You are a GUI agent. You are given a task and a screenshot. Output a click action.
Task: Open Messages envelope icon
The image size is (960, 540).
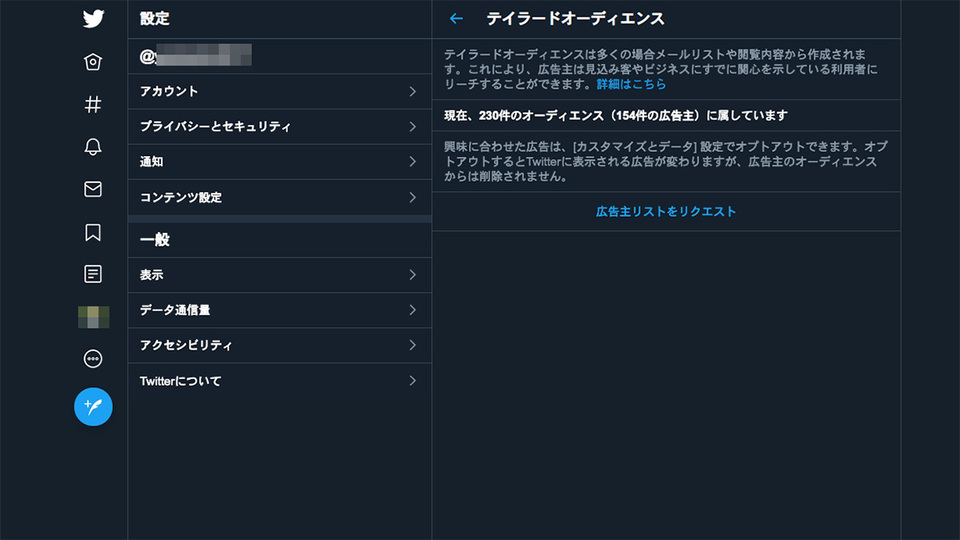(x=93, y=189)
